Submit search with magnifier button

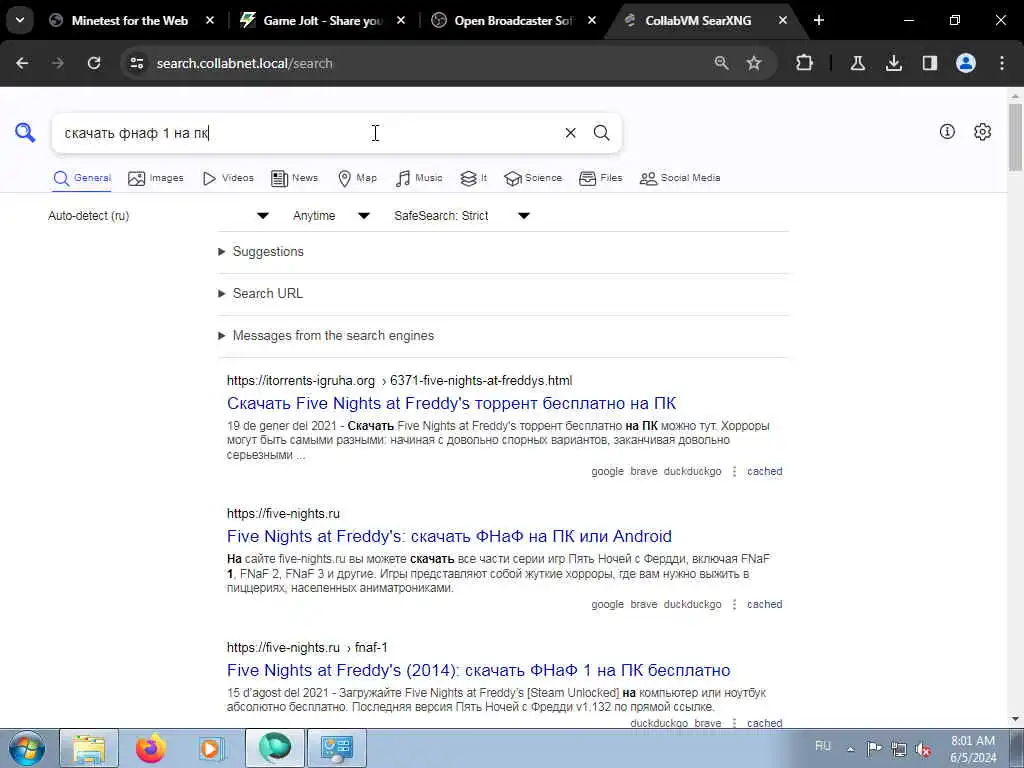point(601,133)
